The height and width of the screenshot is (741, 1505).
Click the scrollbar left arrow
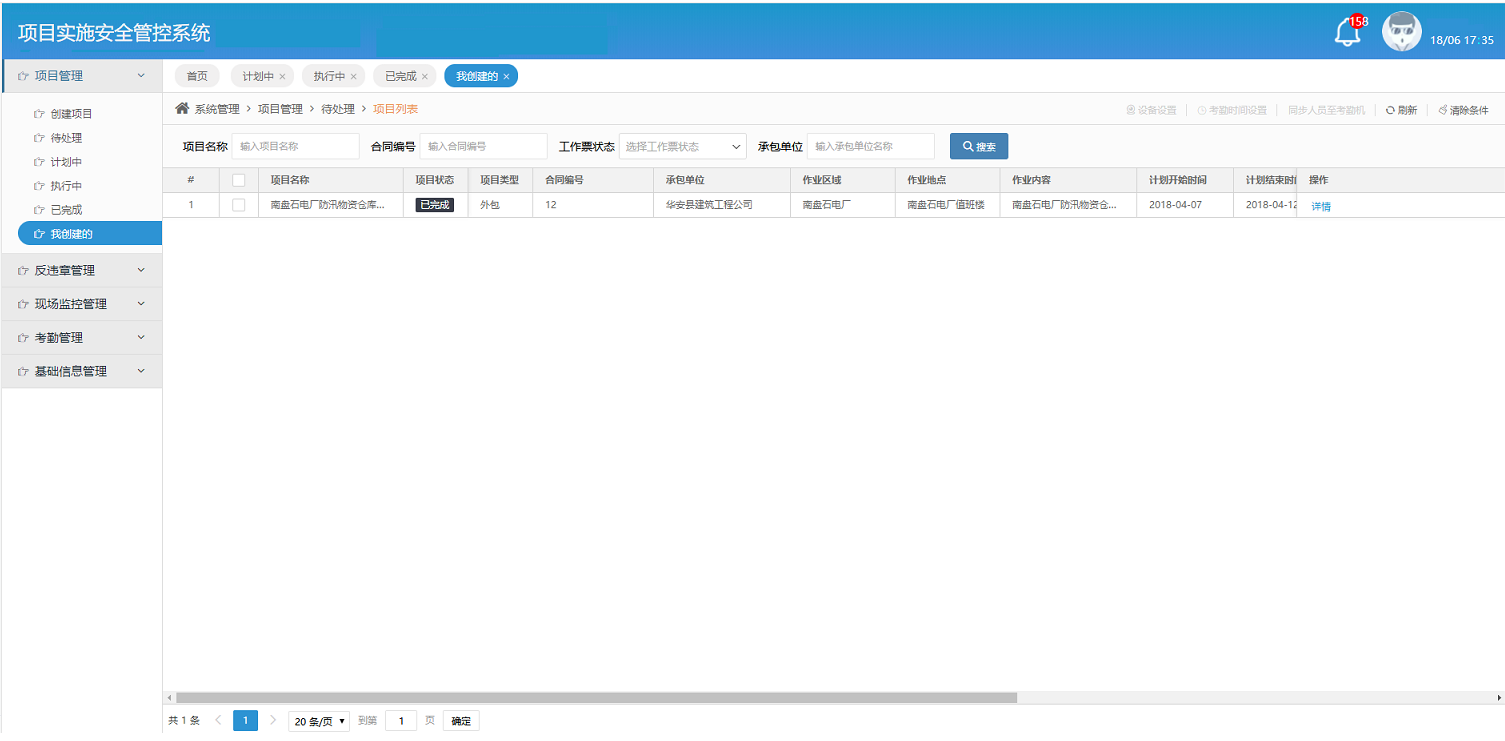[x=168, y=697]
